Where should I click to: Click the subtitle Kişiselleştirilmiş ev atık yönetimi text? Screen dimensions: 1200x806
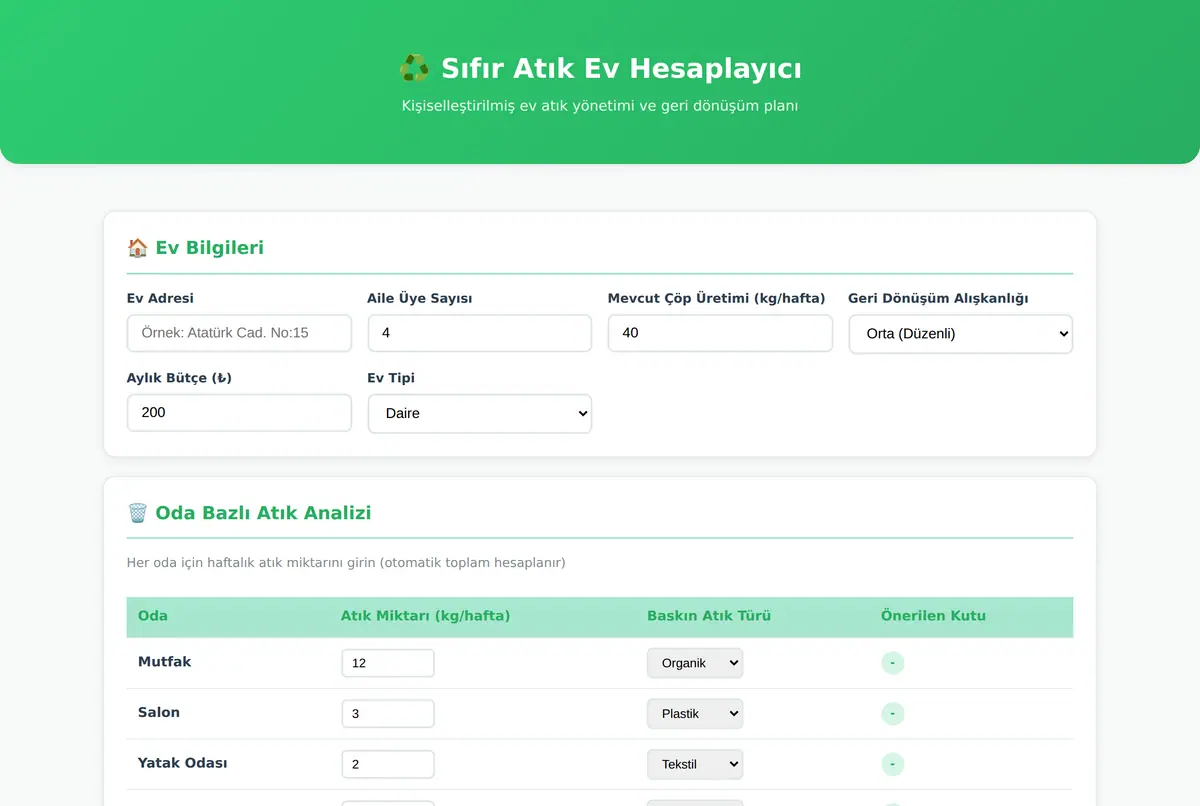pos(600,105)
